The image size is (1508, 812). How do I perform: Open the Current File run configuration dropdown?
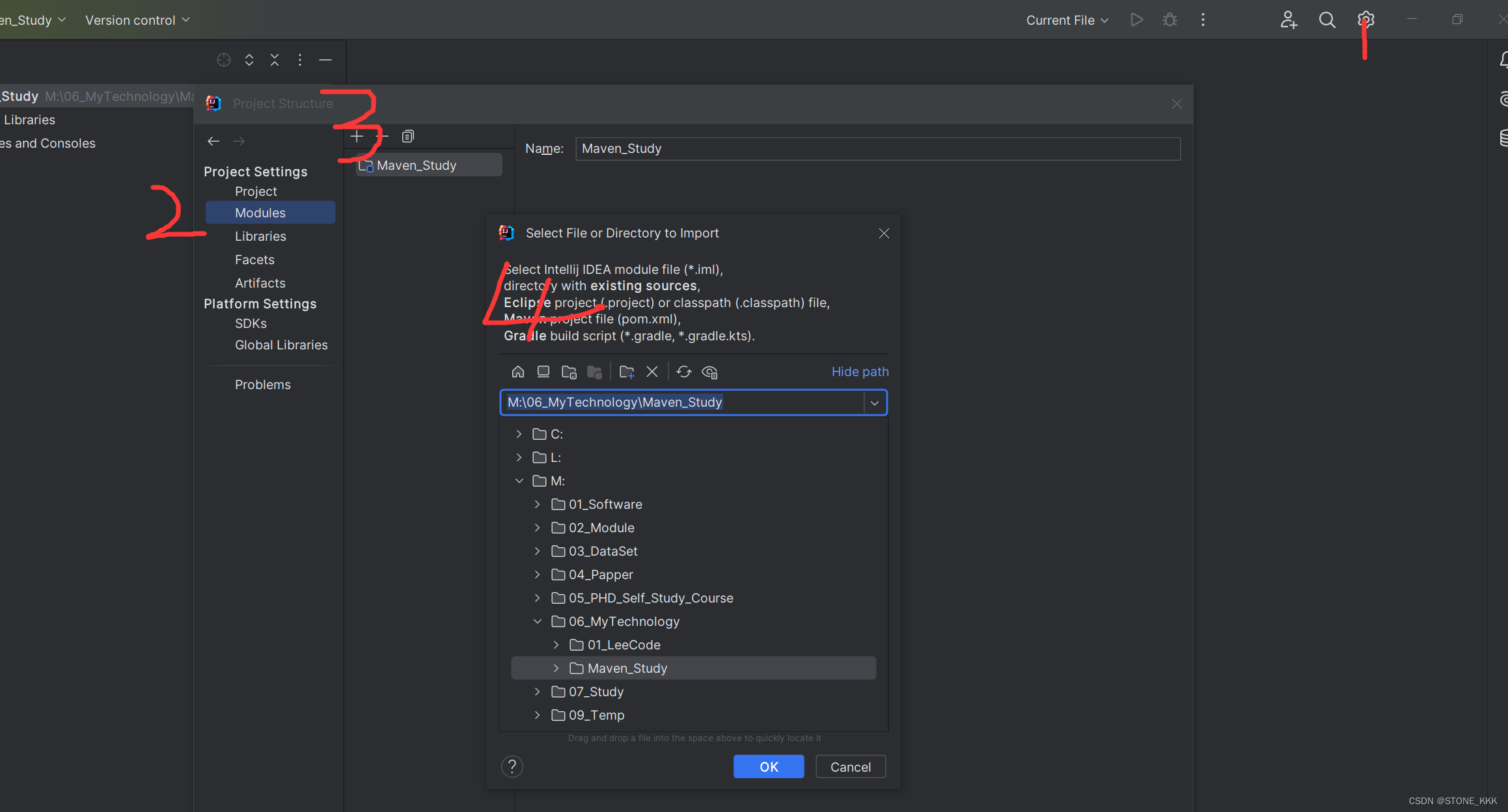(x=1067, y=20)
